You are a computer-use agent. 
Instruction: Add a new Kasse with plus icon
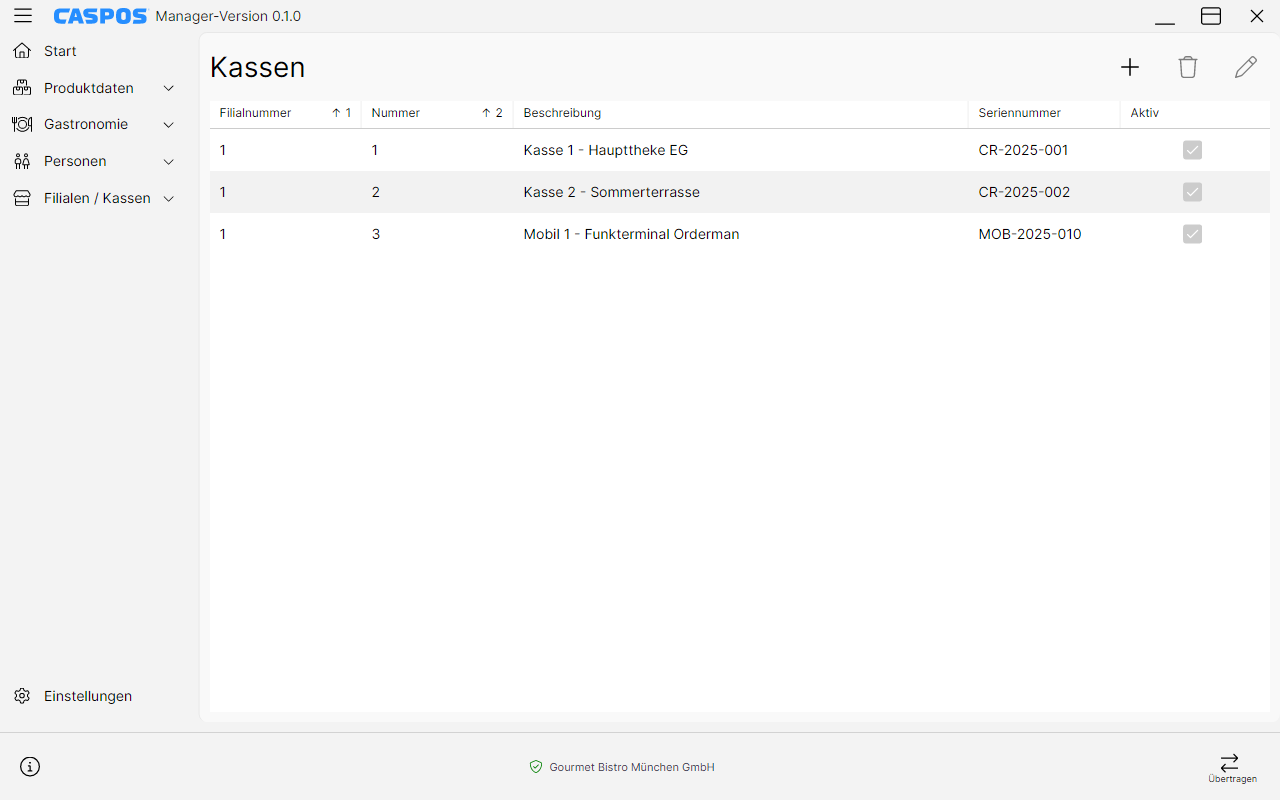pyautogui.click(x=1130, y=67)
